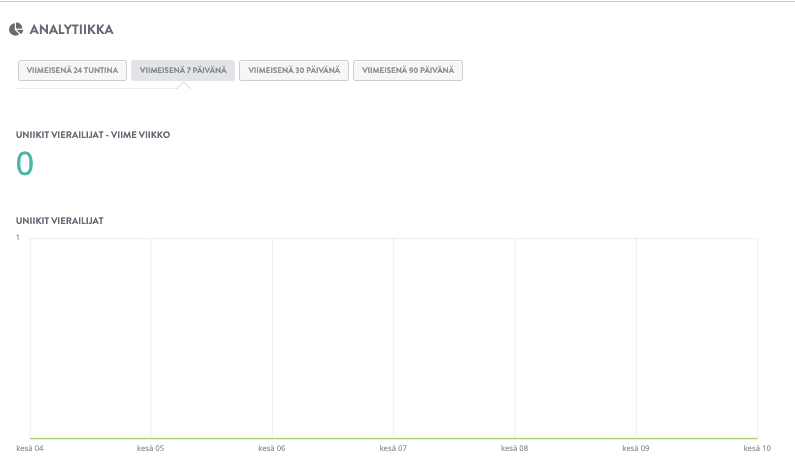Click the y-axis value 1

point(18,237)
